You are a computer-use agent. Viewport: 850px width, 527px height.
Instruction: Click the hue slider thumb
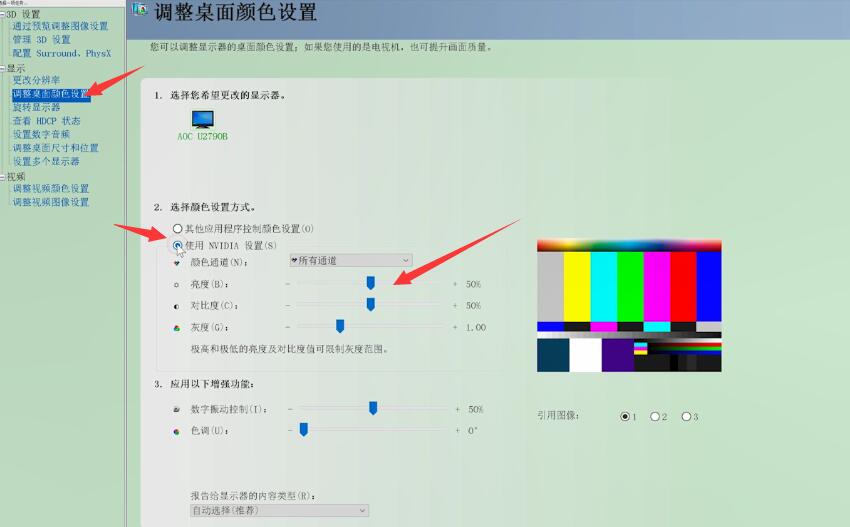[x=304, y=429]
